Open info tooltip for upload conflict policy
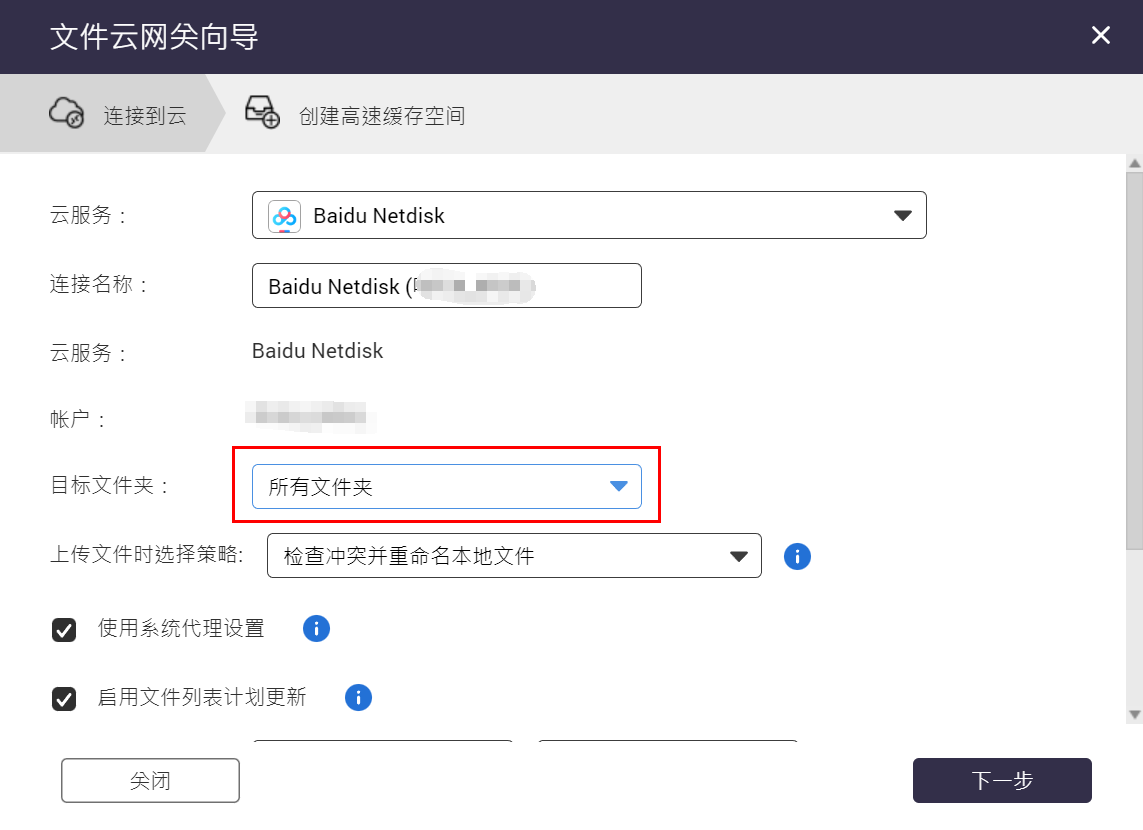Image resolution: width=1143 pixels, height=830 pixels. 797,557
